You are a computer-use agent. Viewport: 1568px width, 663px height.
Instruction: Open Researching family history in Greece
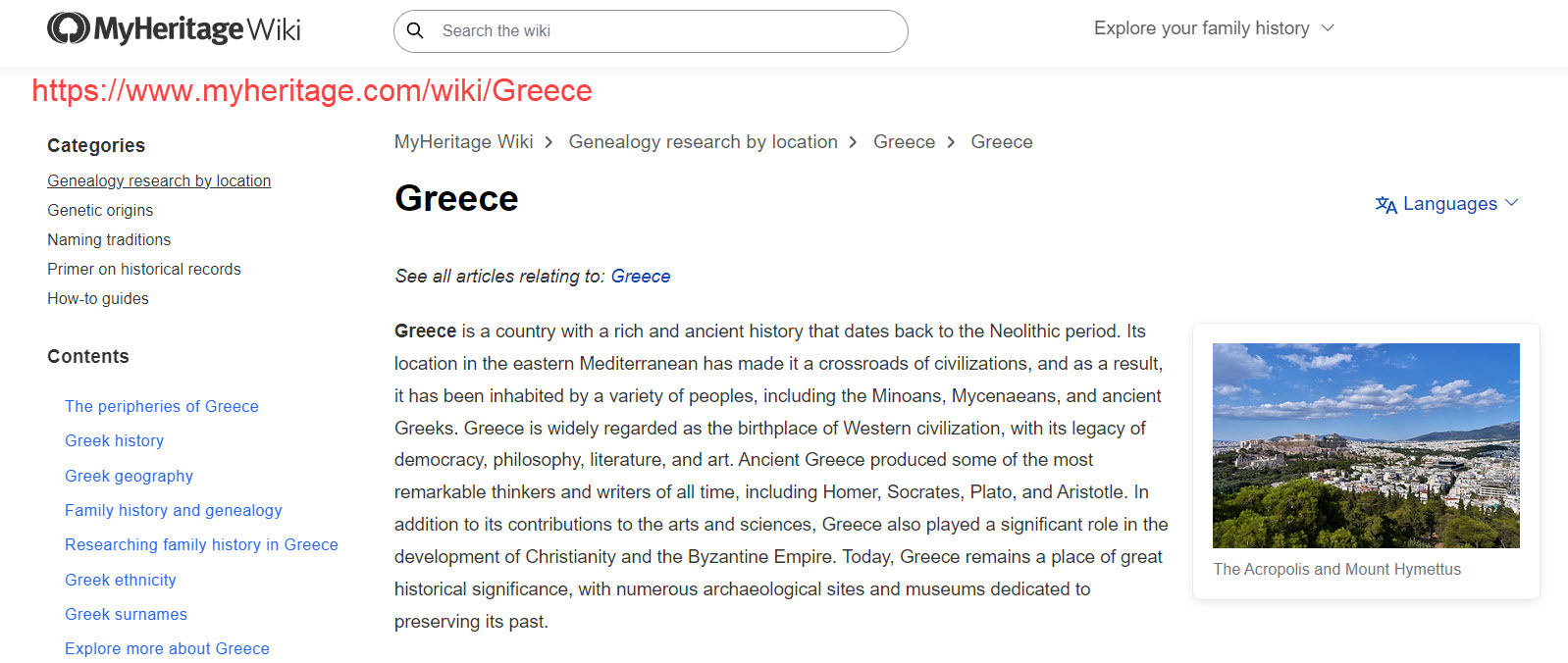click(x=201, y=544)
